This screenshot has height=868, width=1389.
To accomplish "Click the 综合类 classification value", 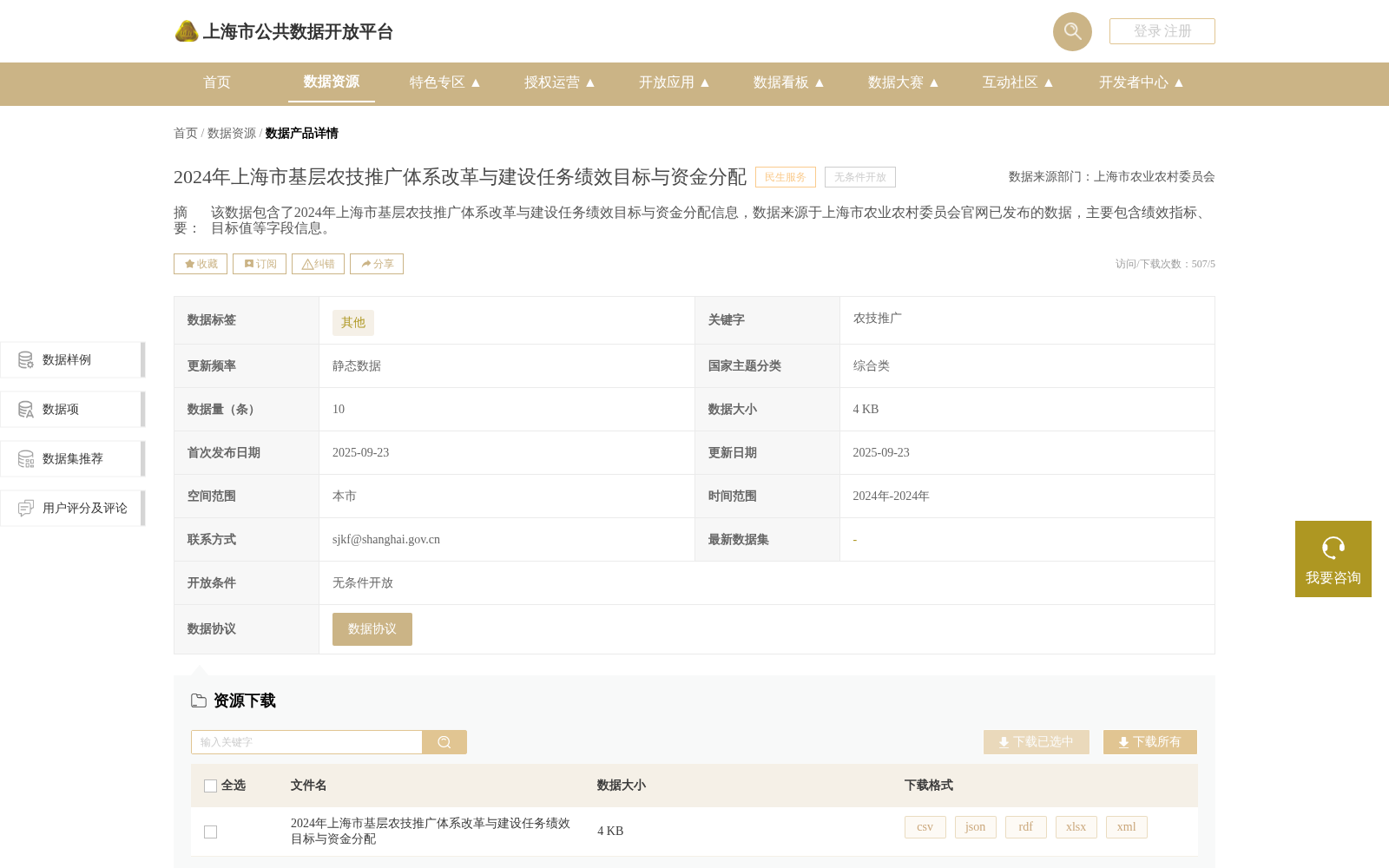I will click(x=872, y=366).
